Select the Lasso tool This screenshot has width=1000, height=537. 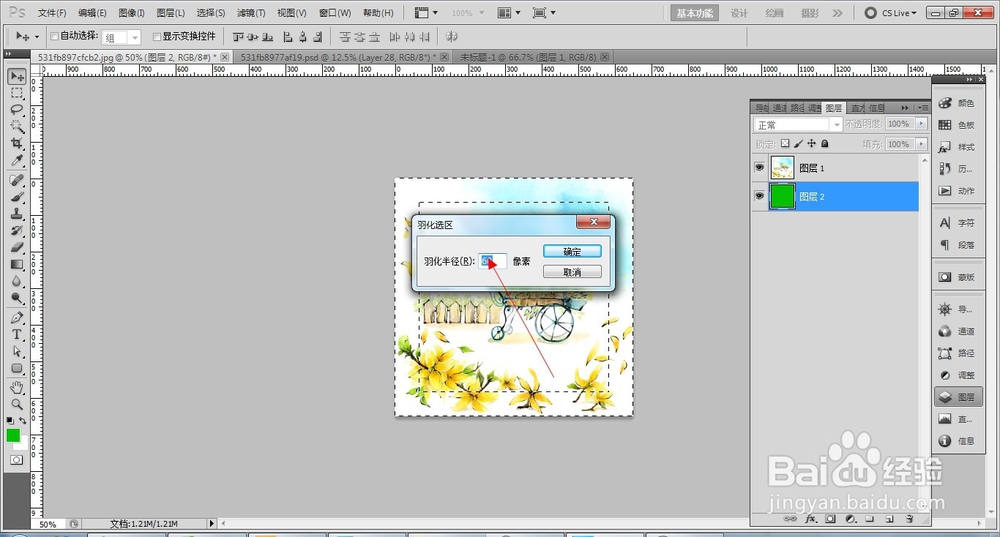tap(17, 110)
